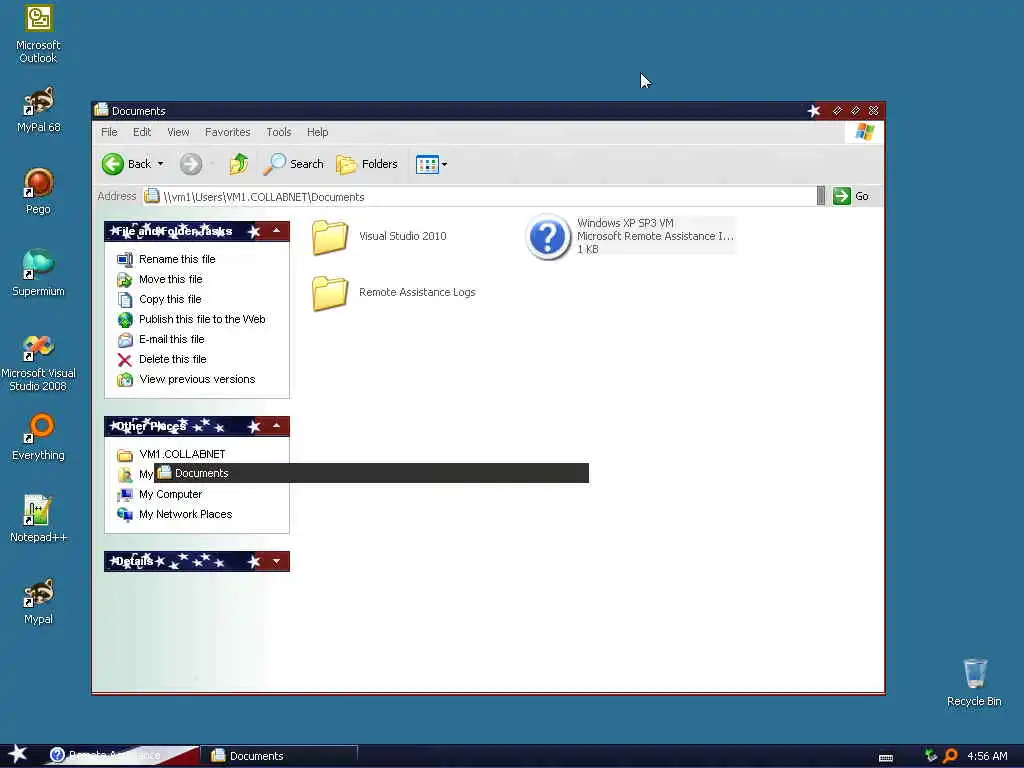Open the Recycle Bin
The image size is (1024, 768).
974,682
